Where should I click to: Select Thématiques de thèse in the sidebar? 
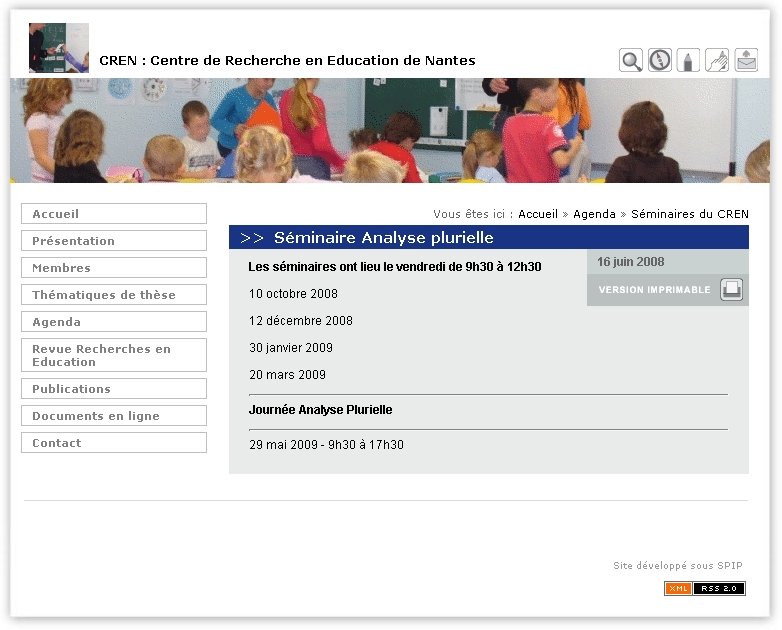point(114,294)
